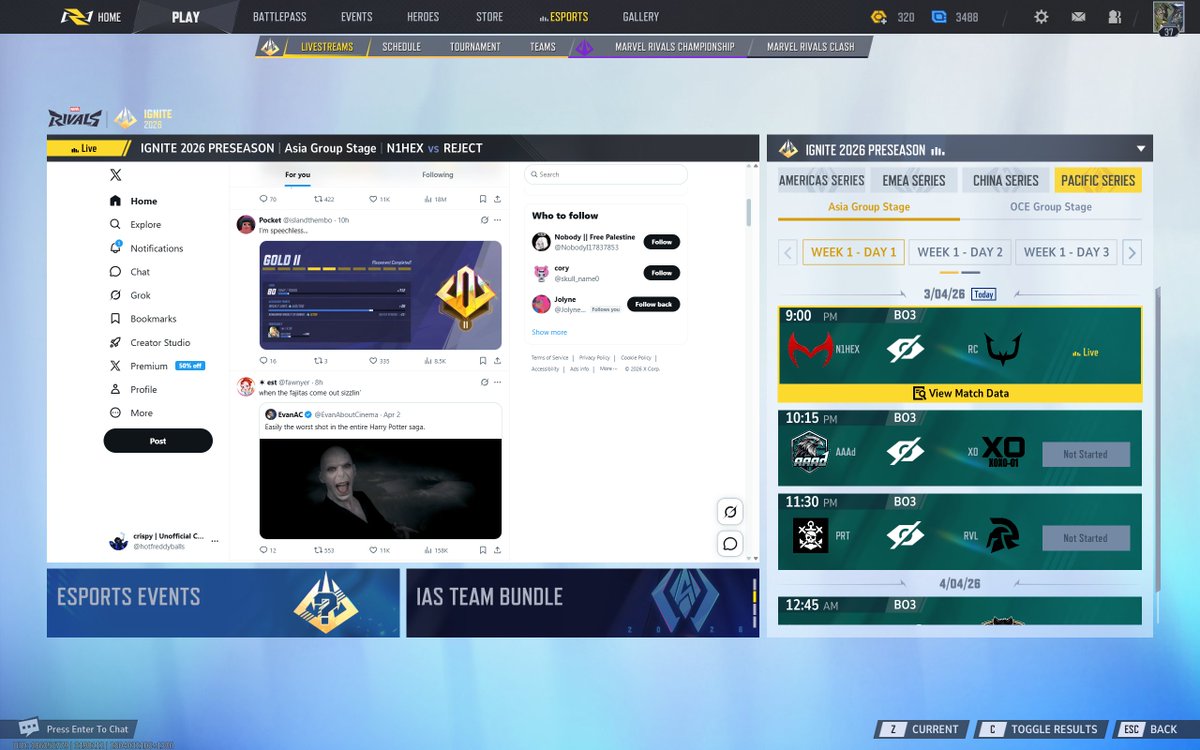
Task: Follow back Jolyne
Action: click(653, 304)
